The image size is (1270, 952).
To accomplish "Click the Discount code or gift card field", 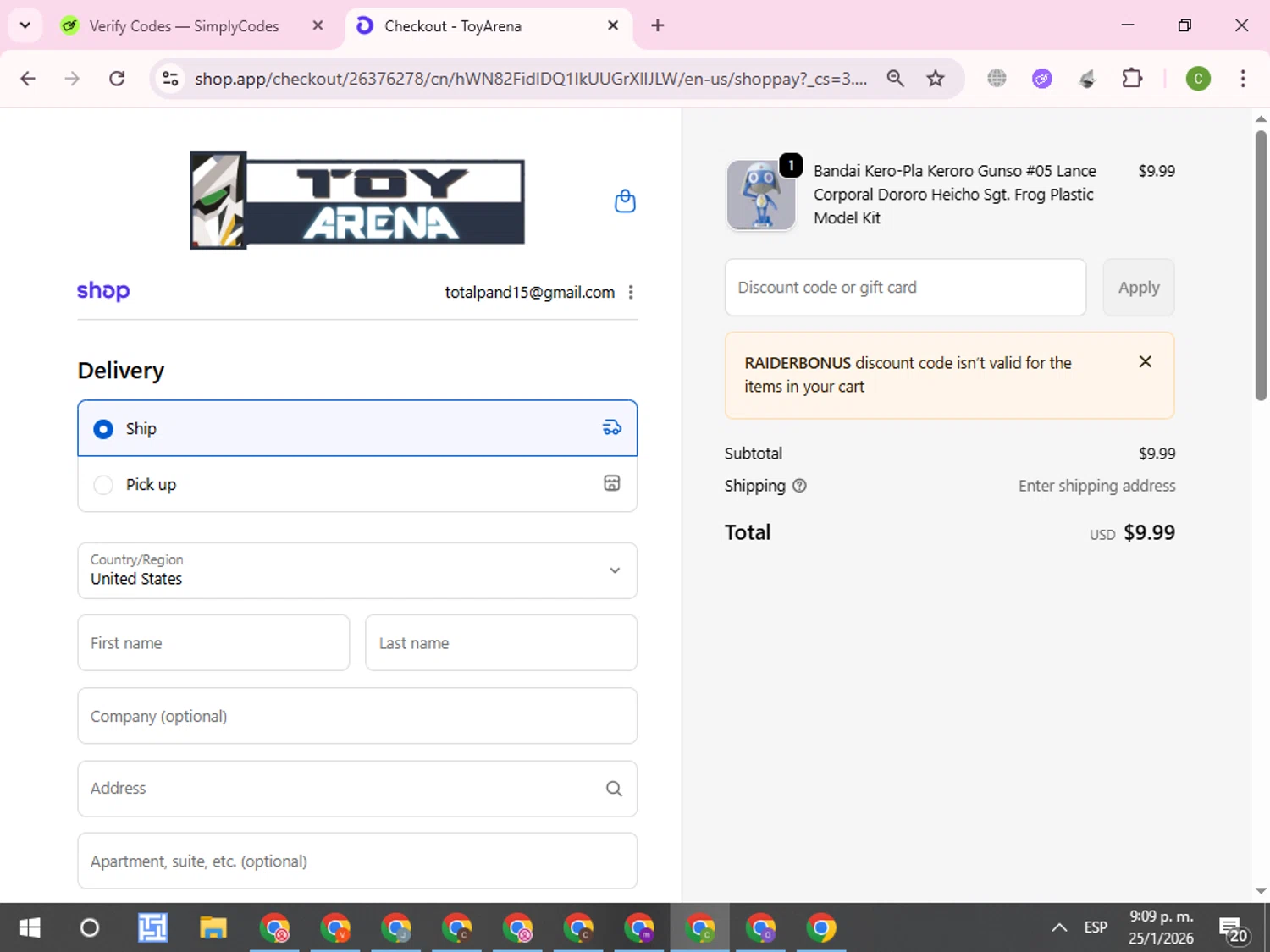I will click(x=905, y=288).
